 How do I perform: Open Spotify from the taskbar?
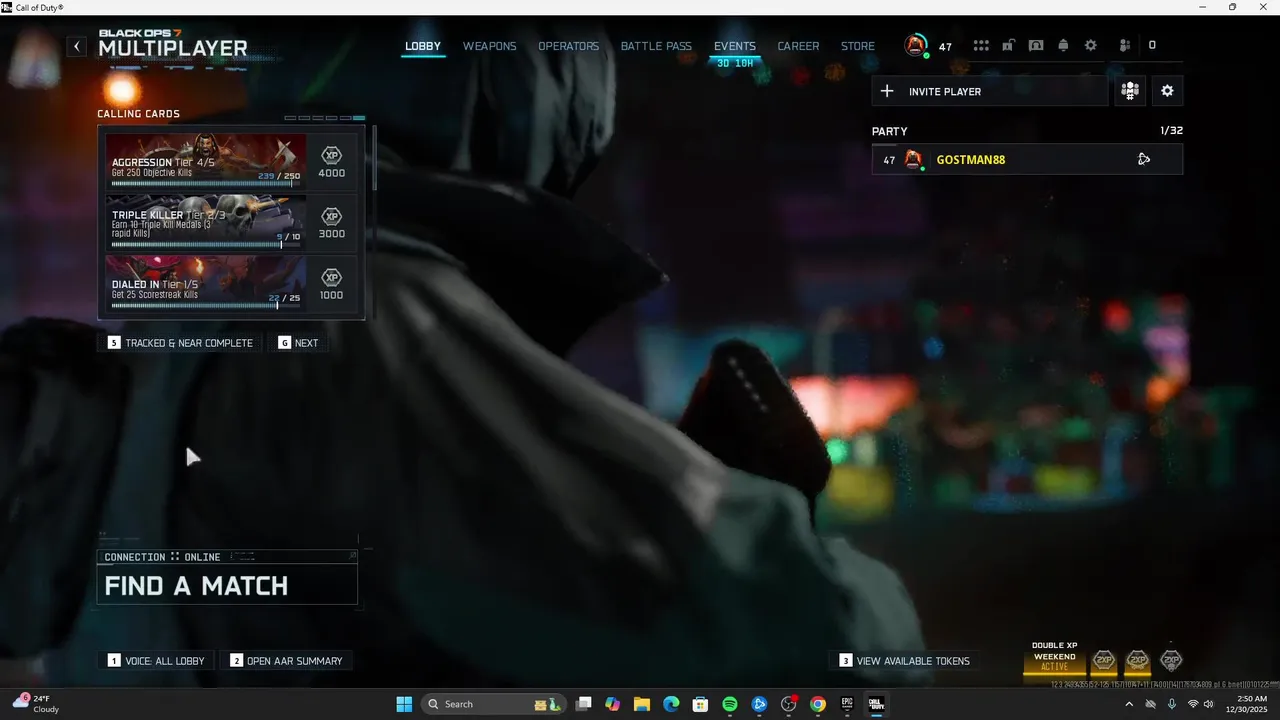click(x=730, y=704)
